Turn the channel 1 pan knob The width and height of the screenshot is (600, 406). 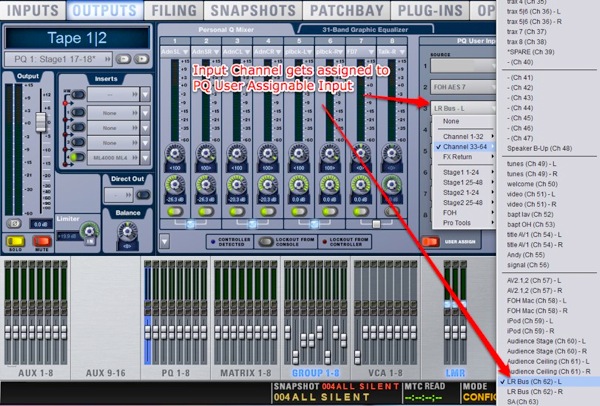point(175,153)
